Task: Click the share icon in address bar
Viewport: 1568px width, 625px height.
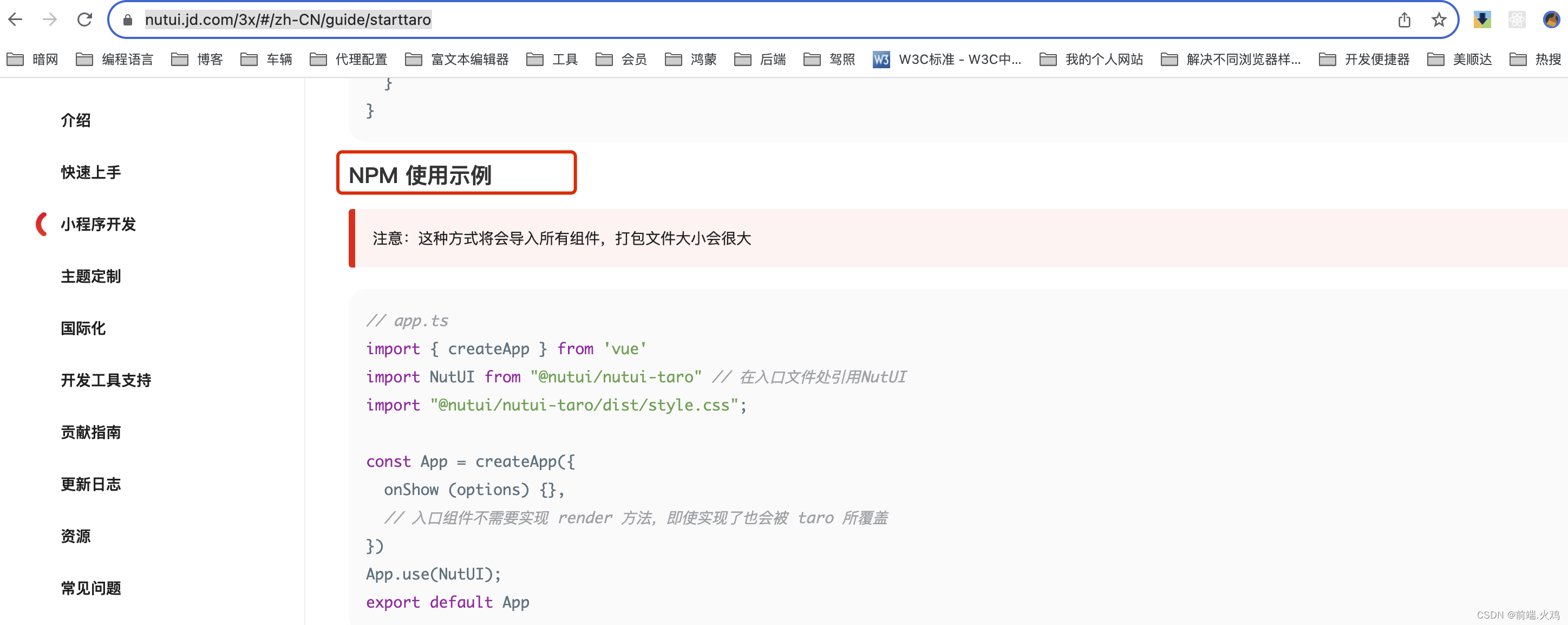Action: coord(1404,19)
